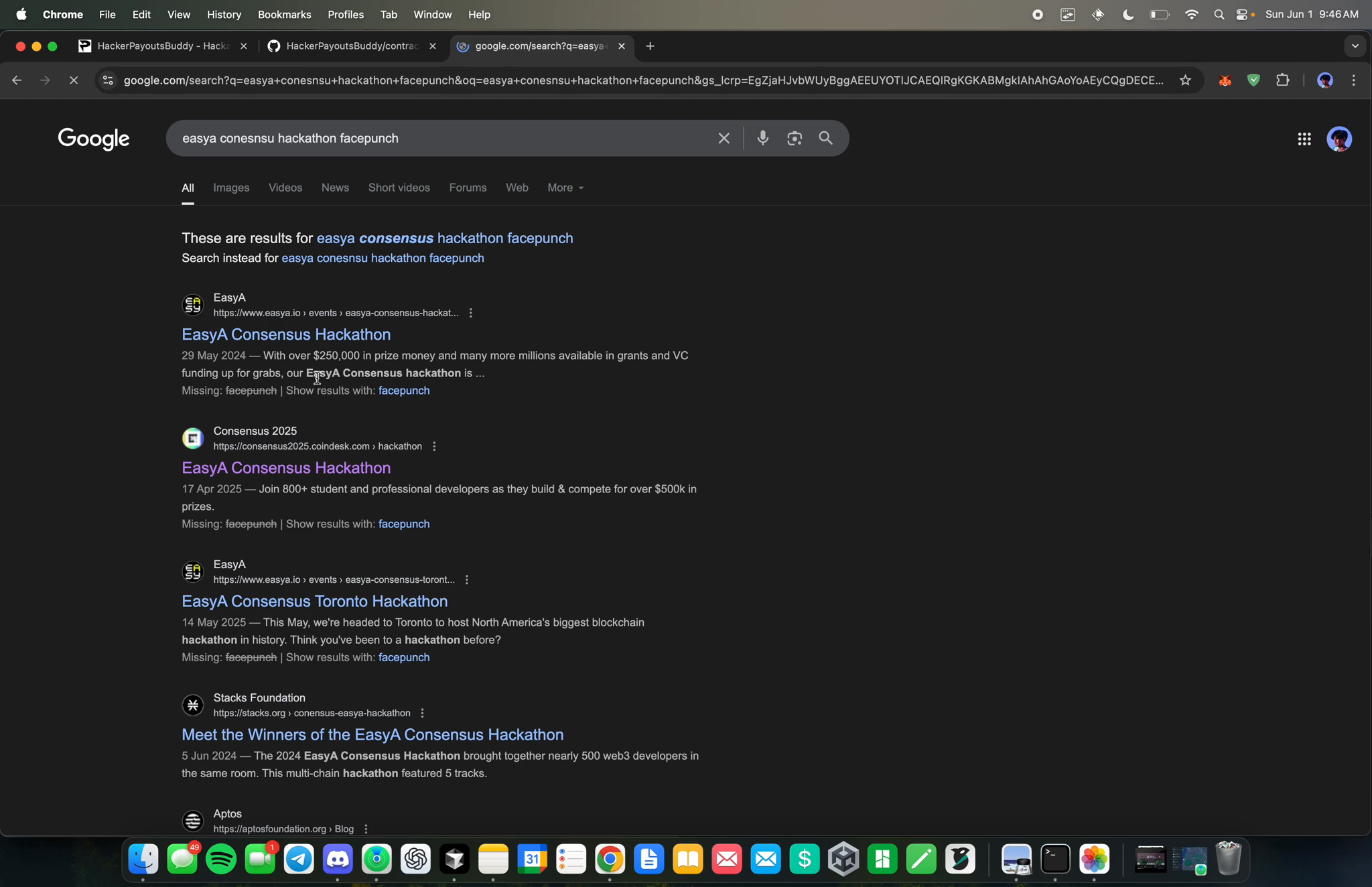Open Terminal from the dock

pos(1055,859)
